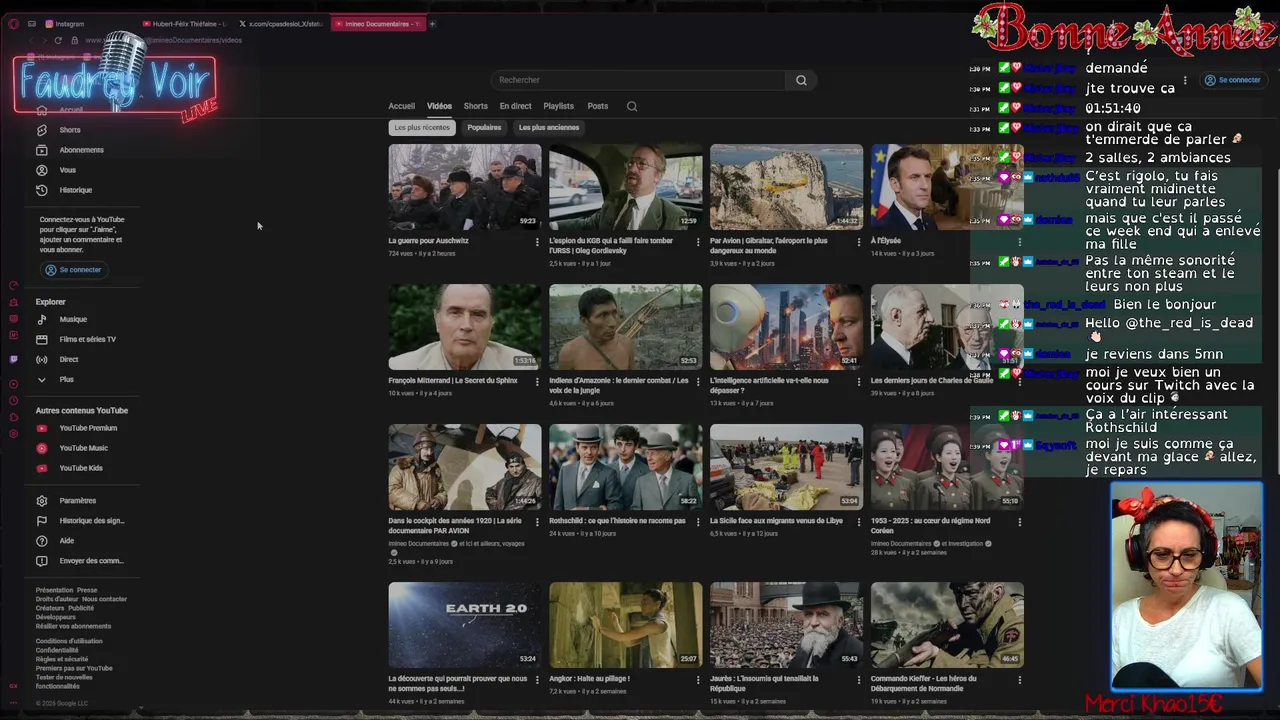
Task: Search within channel magnifier icon
Action: 632,106
